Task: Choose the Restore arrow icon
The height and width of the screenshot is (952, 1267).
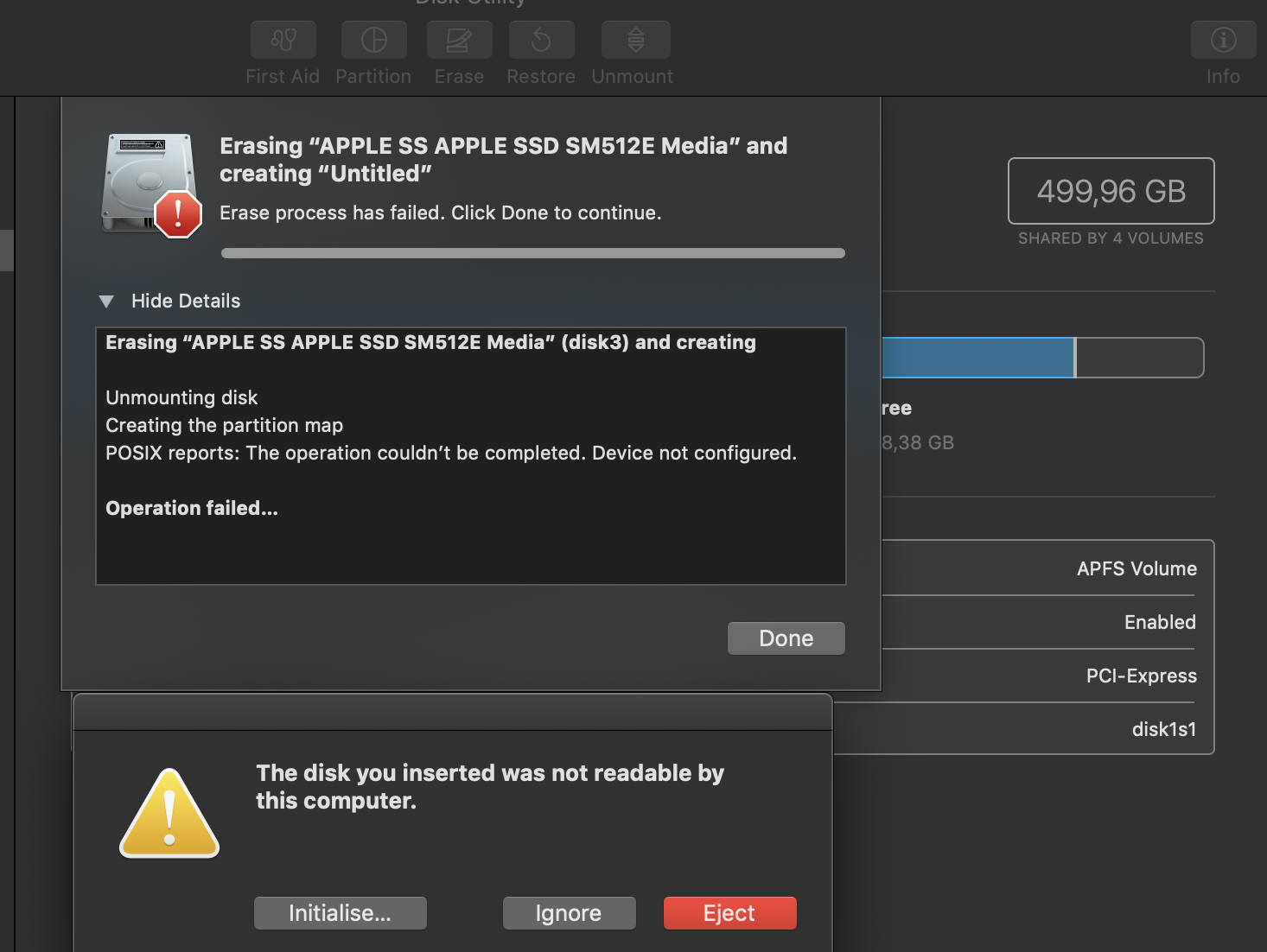Action: pos(542,40)
